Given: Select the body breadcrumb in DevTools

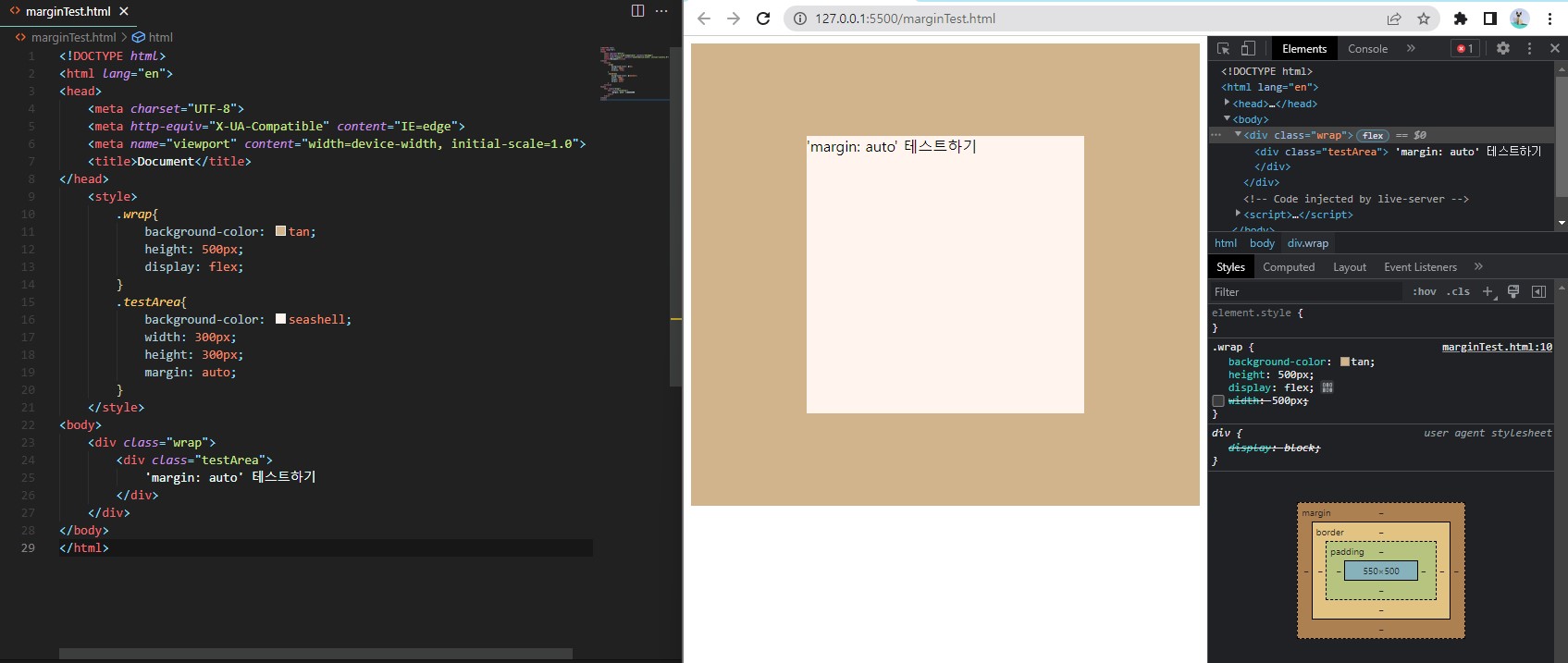Looking at the screenshot, I should click(1262, 243).
